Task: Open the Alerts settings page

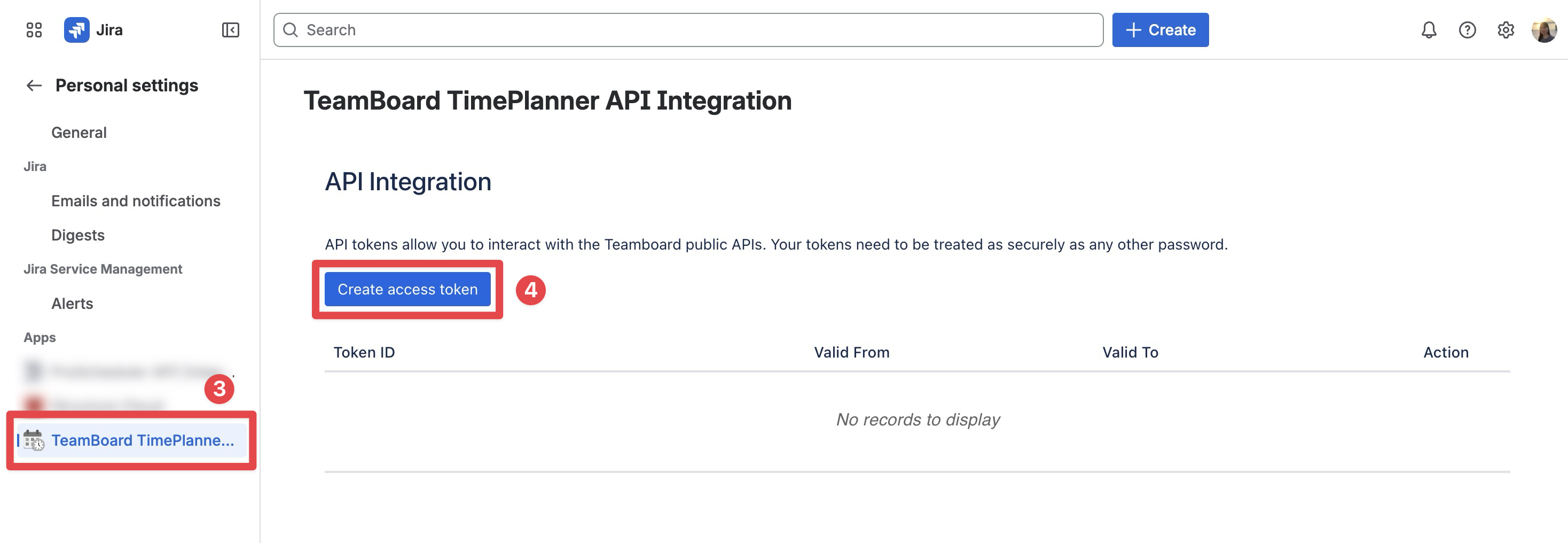Action: tap(73, 304)
